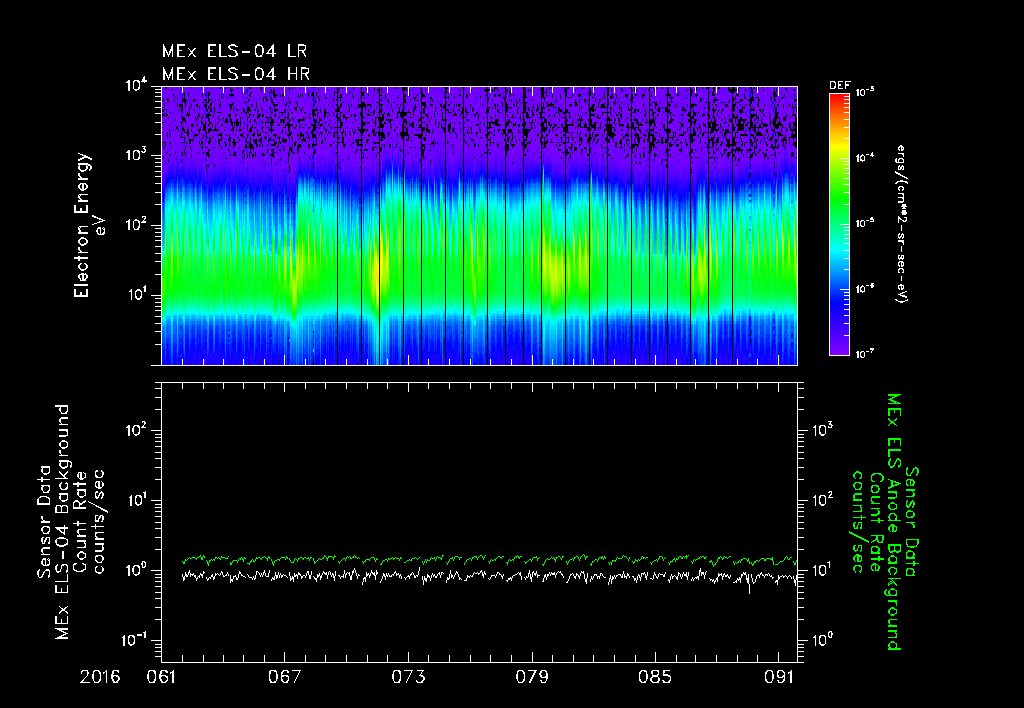Click the 10^2 tick on the right green-labelled axis

click(822, 501)
